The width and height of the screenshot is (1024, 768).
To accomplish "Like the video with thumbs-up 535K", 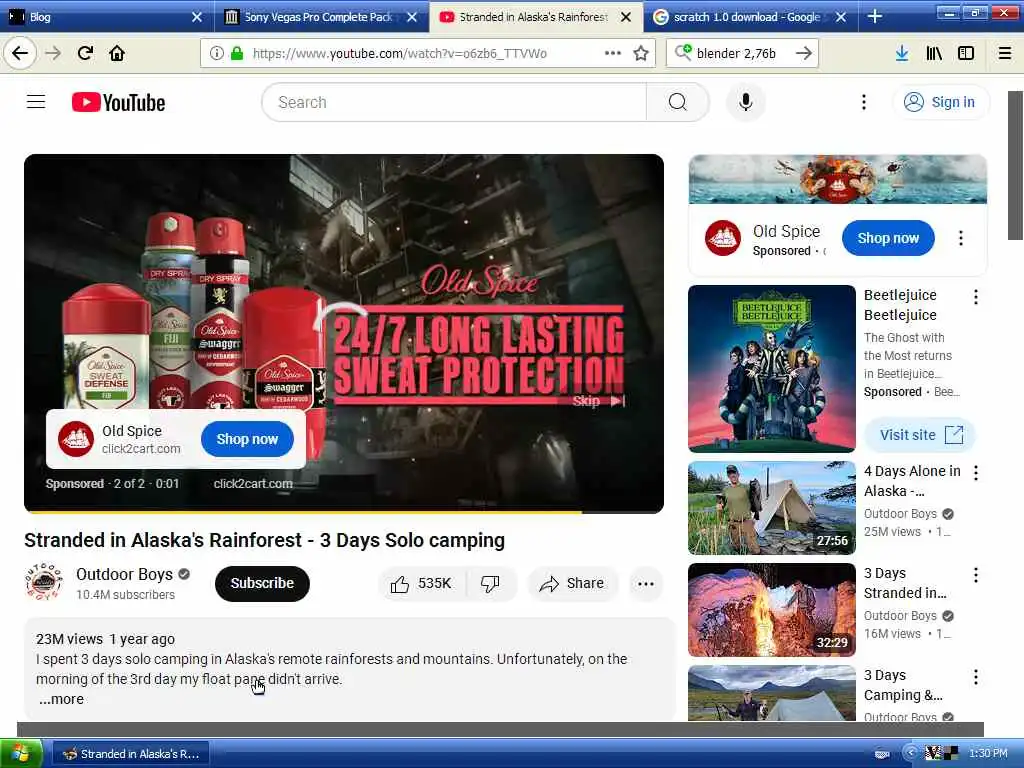I will [x=421, y=584].
